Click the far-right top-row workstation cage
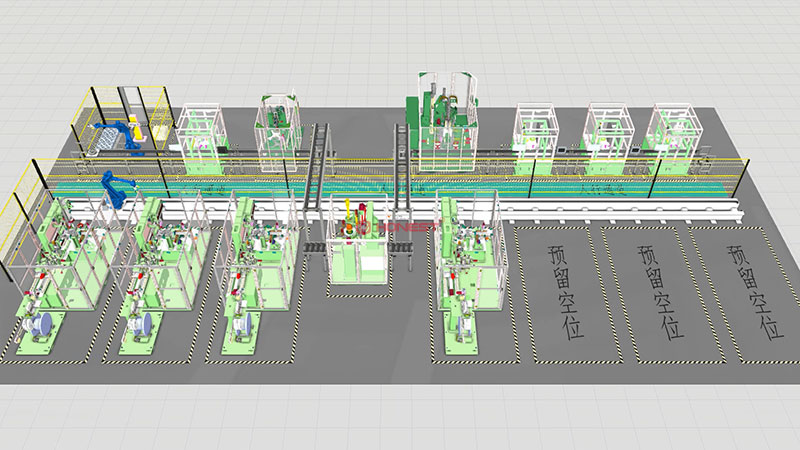Screen dimensions: 800x450 click(676, 133)
